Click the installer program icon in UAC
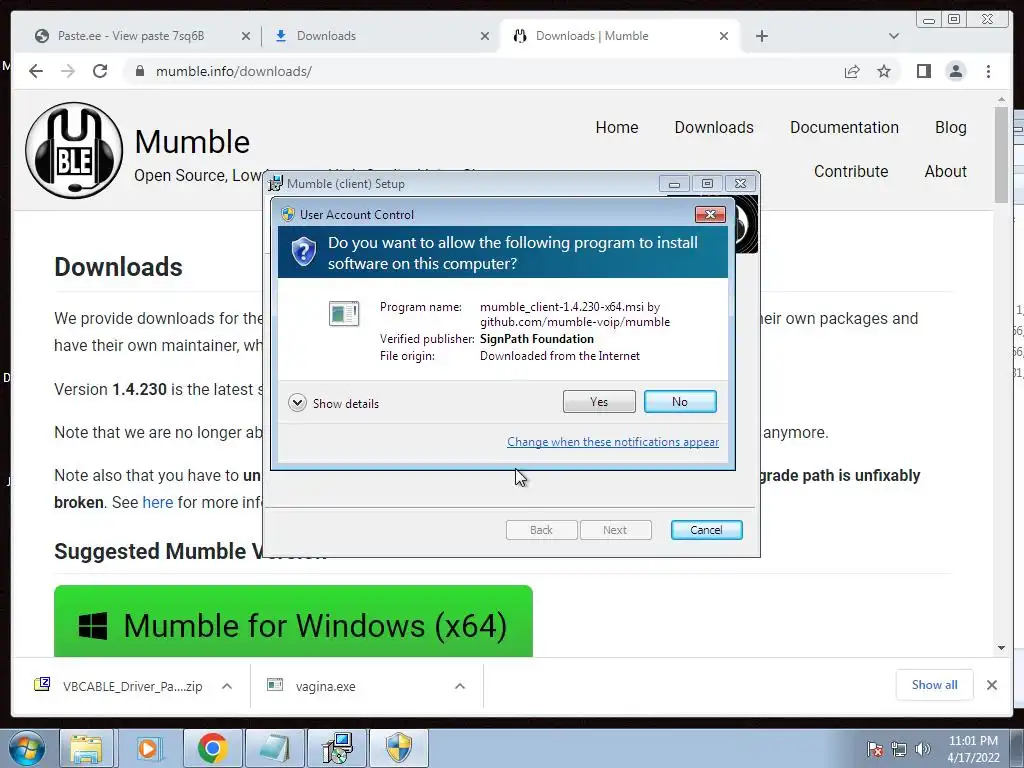 click(x=344, y=313)
